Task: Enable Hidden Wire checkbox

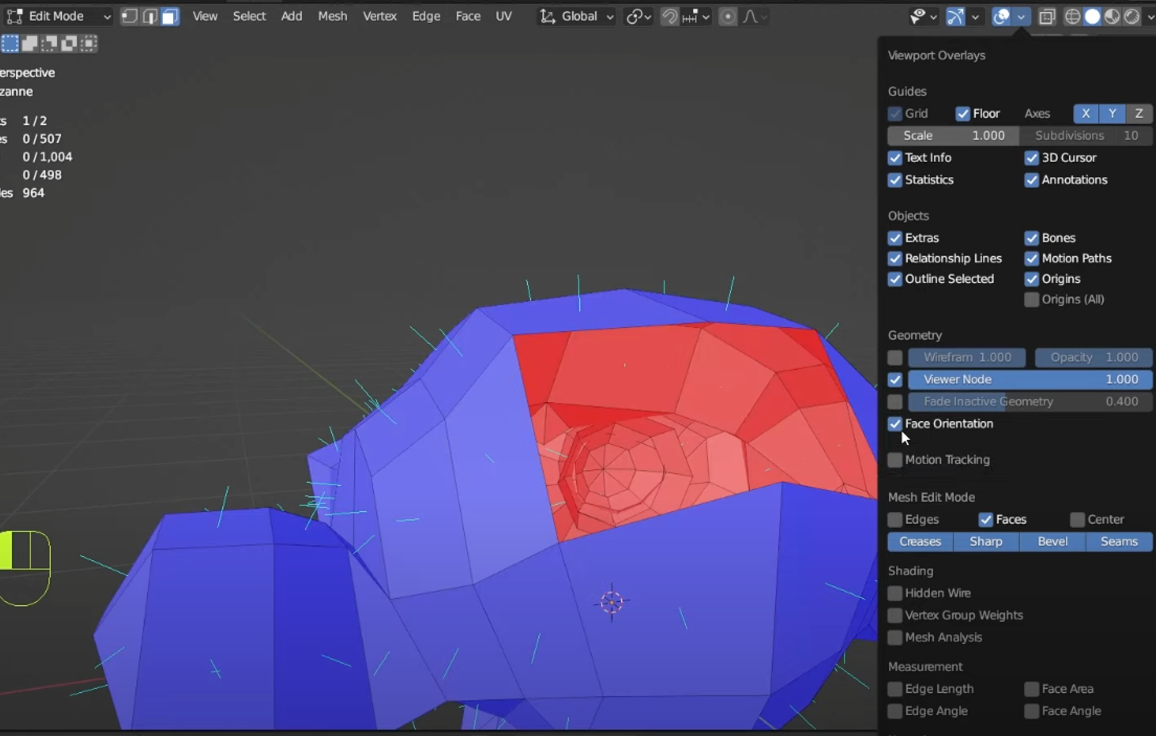Action: (895, 594)
